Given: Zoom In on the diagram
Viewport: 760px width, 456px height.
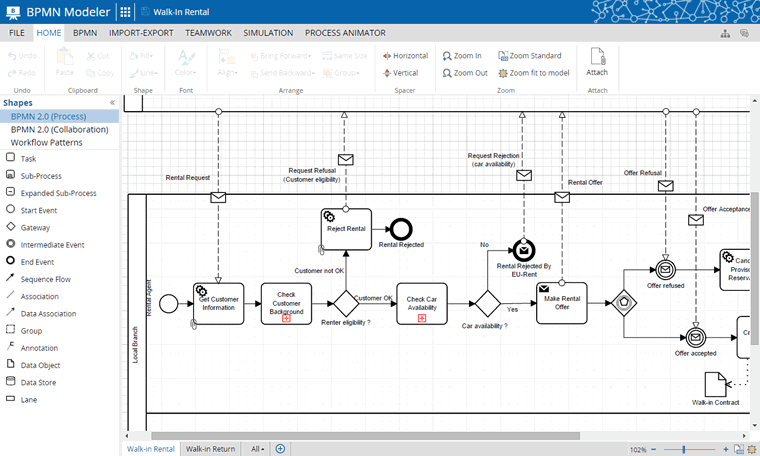Looking at the screenshot, I should 461,56.
